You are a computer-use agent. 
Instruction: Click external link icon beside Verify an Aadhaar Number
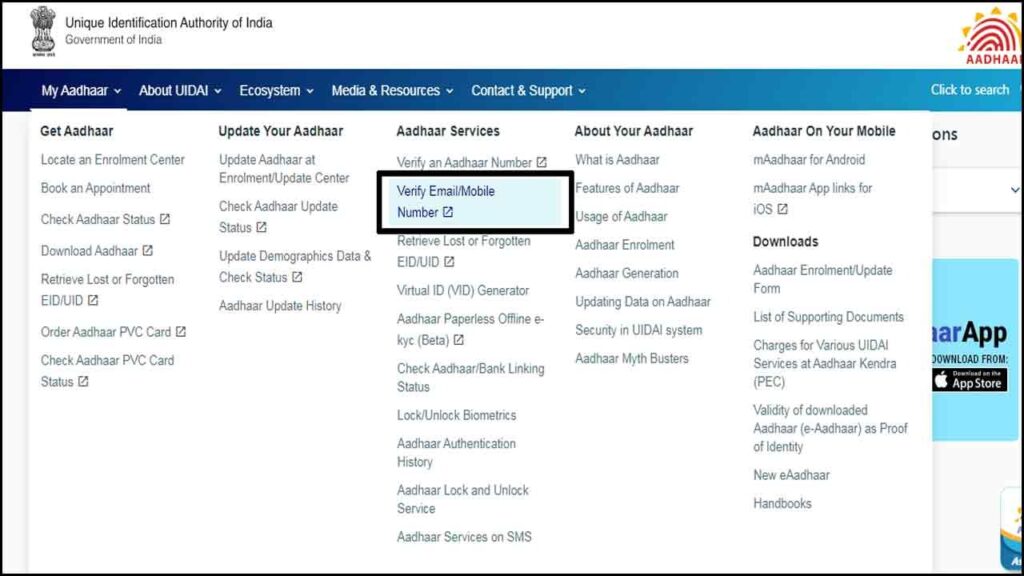coord(541,161)
